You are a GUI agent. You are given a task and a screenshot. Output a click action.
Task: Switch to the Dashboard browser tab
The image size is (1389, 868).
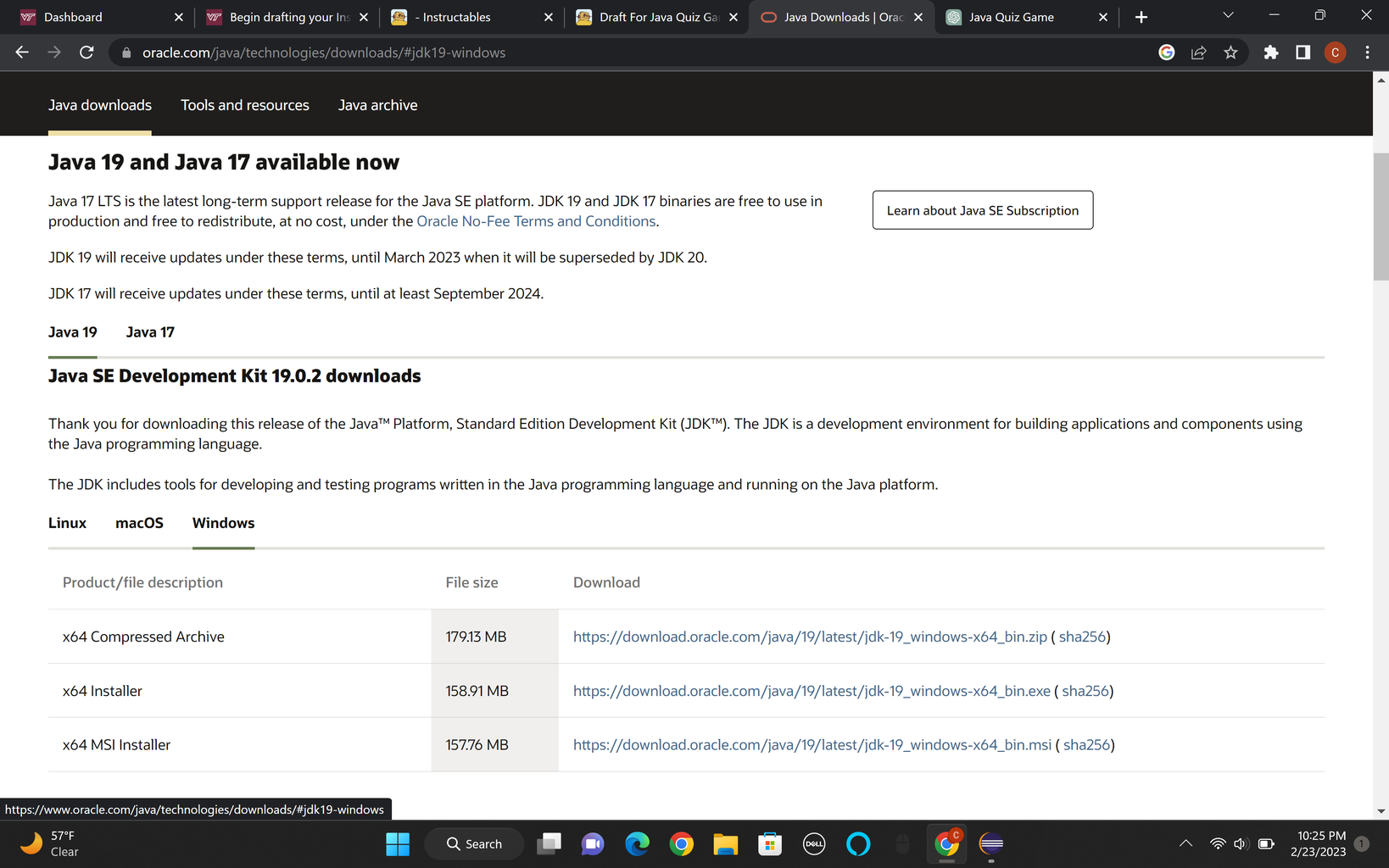[102, 17]
